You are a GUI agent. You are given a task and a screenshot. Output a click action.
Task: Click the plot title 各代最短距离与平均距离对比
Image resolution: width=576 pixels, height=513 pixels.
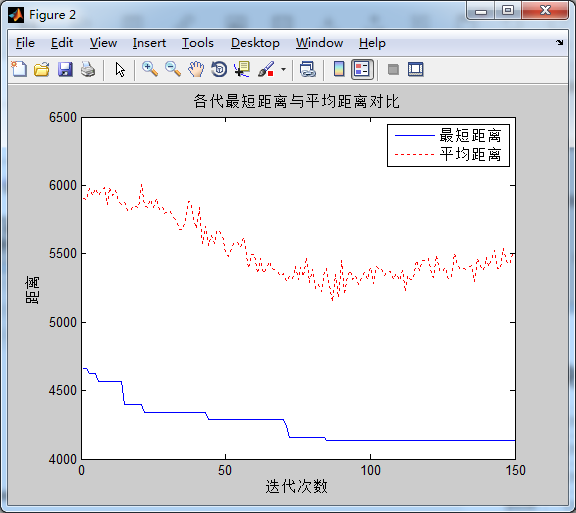pos(296,101)
